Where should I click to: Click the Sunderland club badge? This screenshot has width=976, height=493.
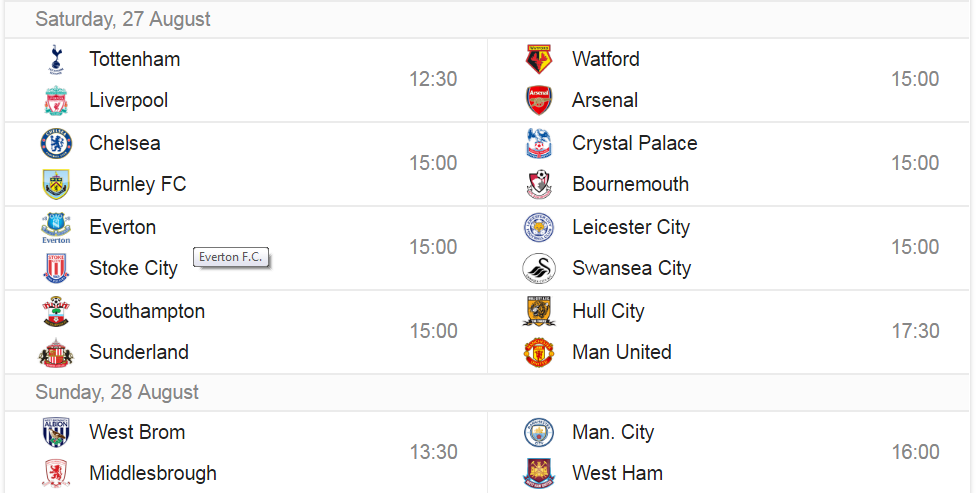pos(56,352)
